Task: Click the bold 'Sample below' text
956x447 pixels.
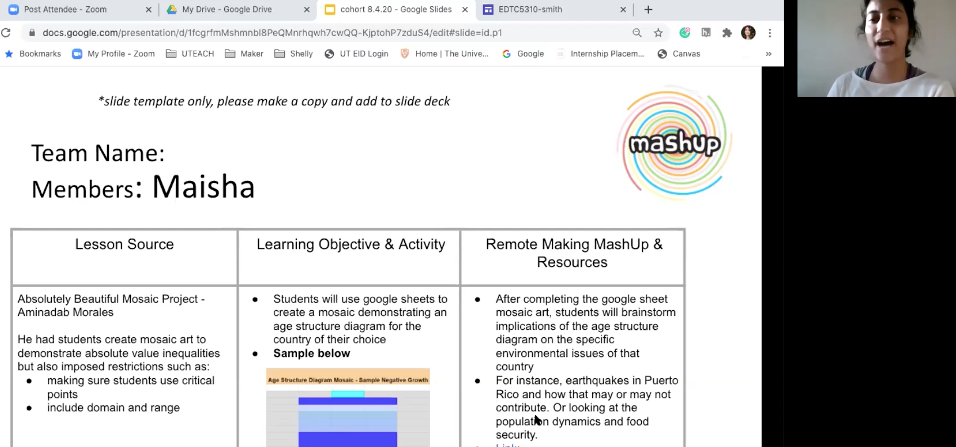Action: point(312,354)
